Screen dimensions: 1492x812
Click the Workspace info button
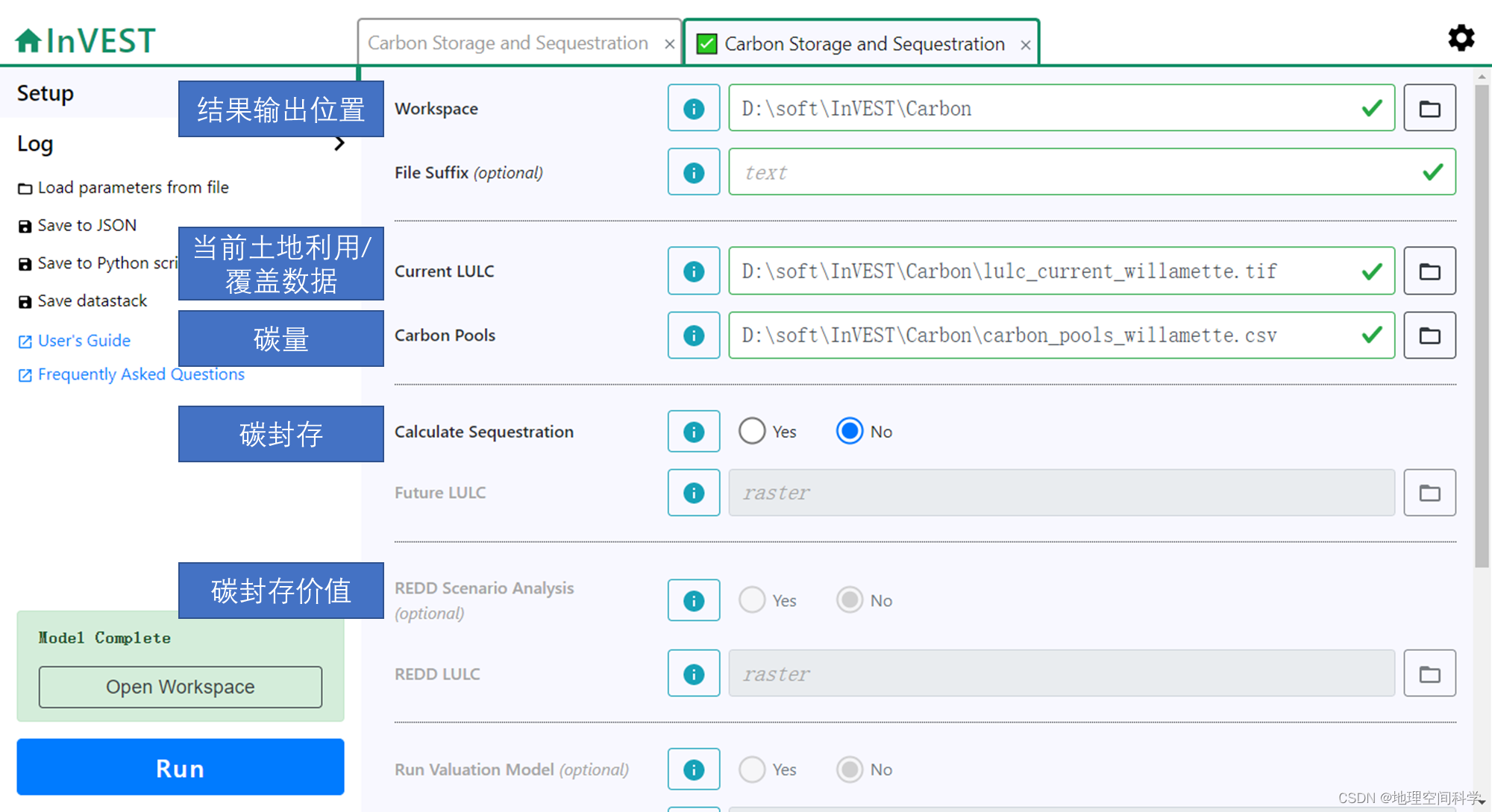[693, 109]
